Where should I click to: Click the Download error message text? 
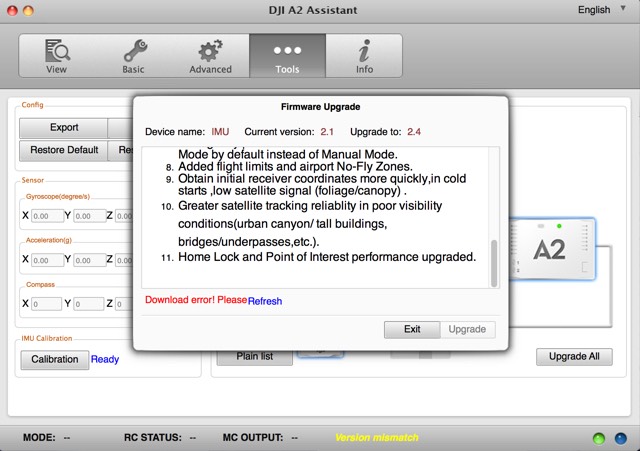196,300
